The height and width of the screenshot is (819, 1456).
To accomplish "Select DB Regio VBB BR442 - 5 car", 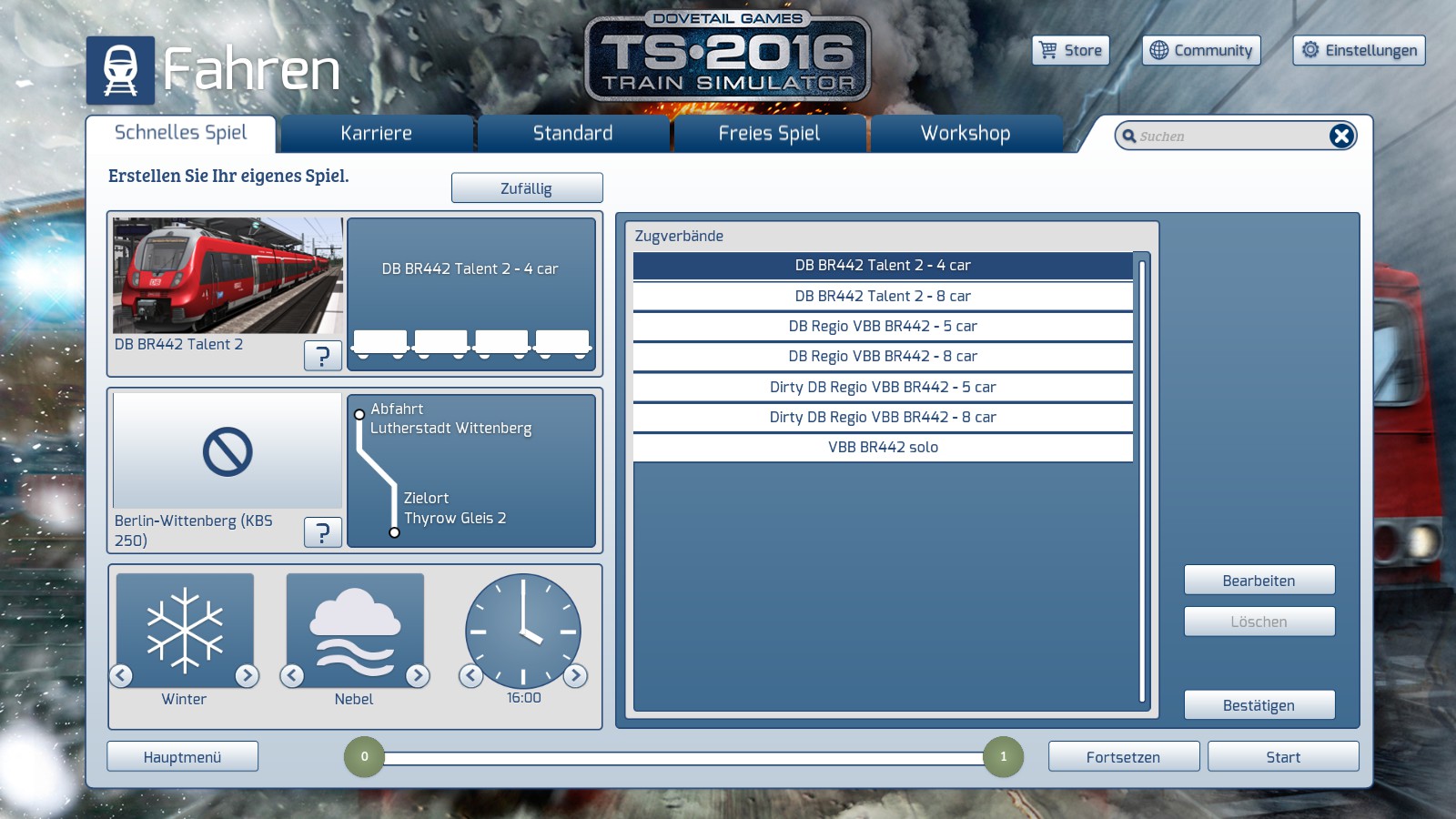I will tap(883, 326).
